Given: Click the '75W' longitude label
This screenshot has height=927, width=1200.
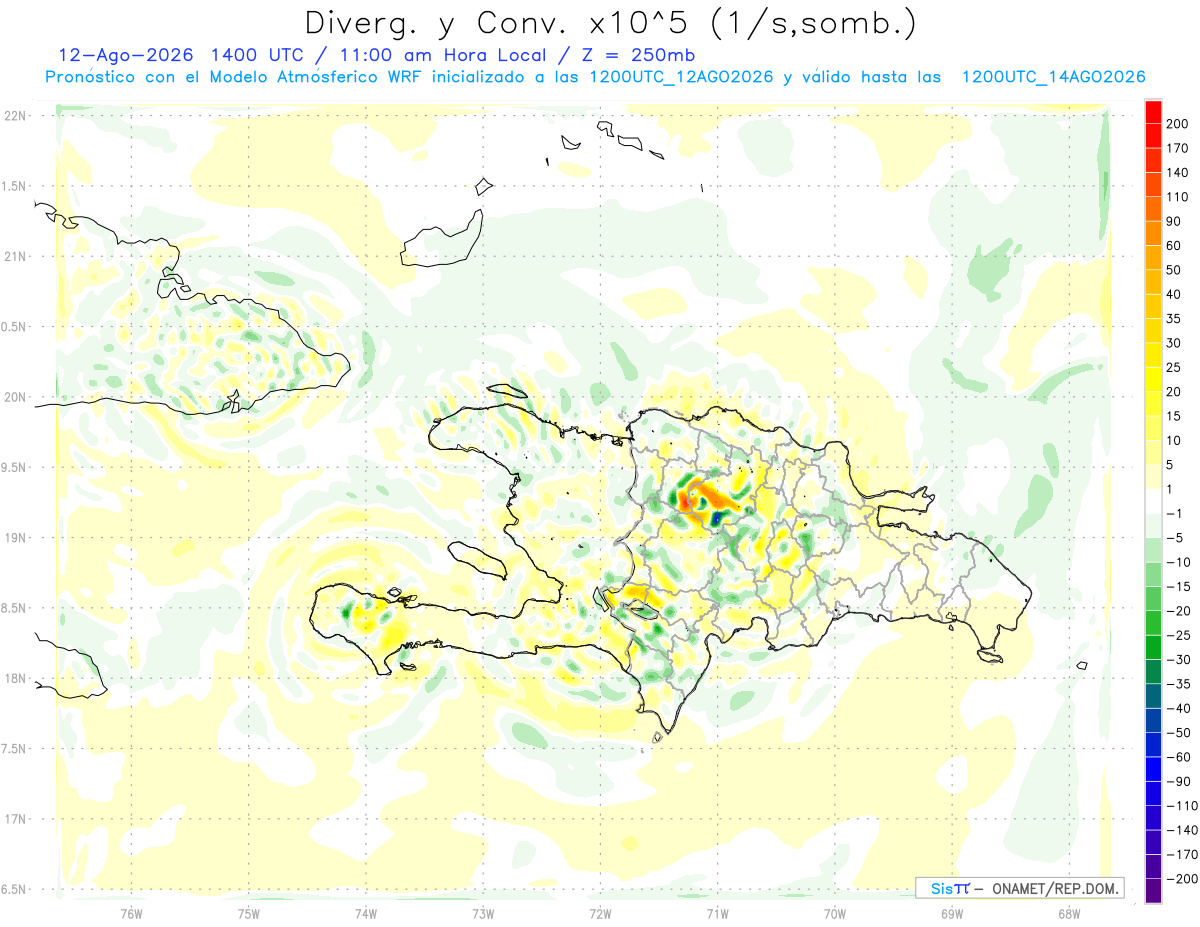Looking at the screenshot, I should [248, 913].
